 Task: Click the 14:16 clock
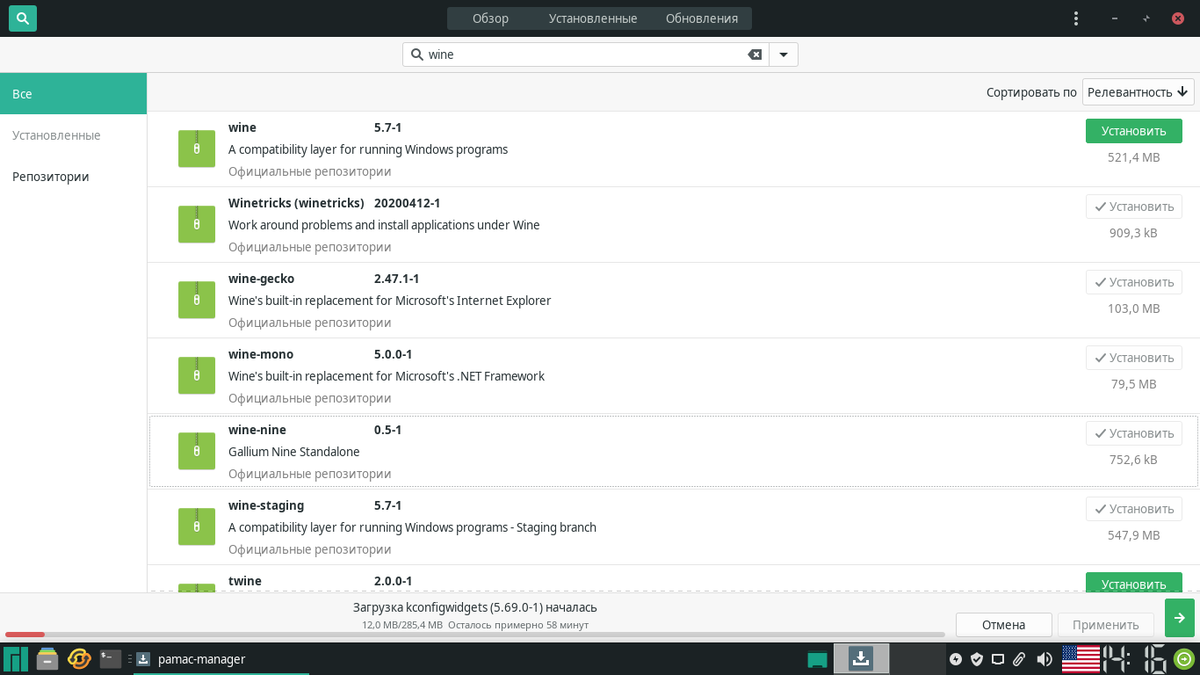tap(1134, 659)
